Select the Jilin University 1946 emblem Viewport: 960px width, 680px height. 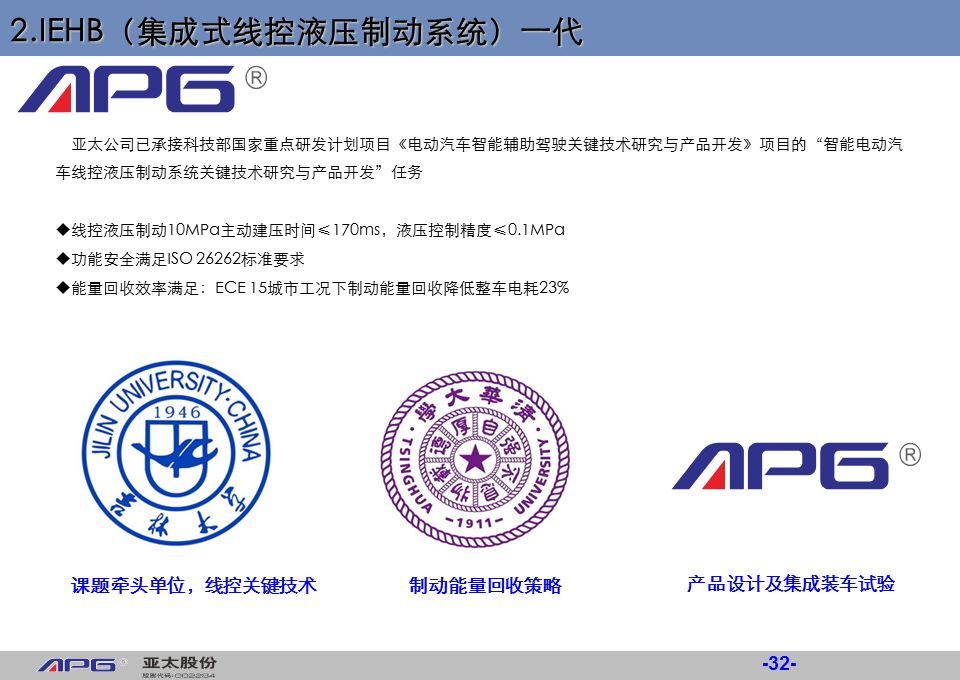176,452
